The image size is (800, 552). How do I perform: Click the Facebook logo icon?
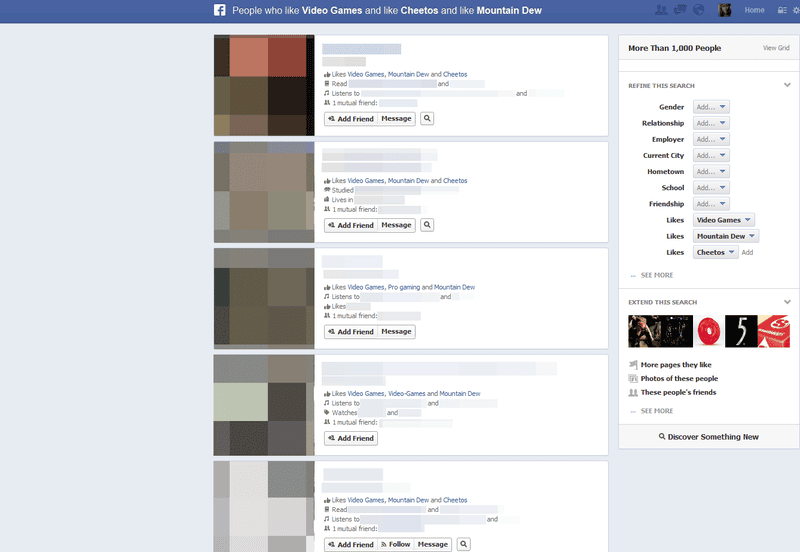(219, 10)
